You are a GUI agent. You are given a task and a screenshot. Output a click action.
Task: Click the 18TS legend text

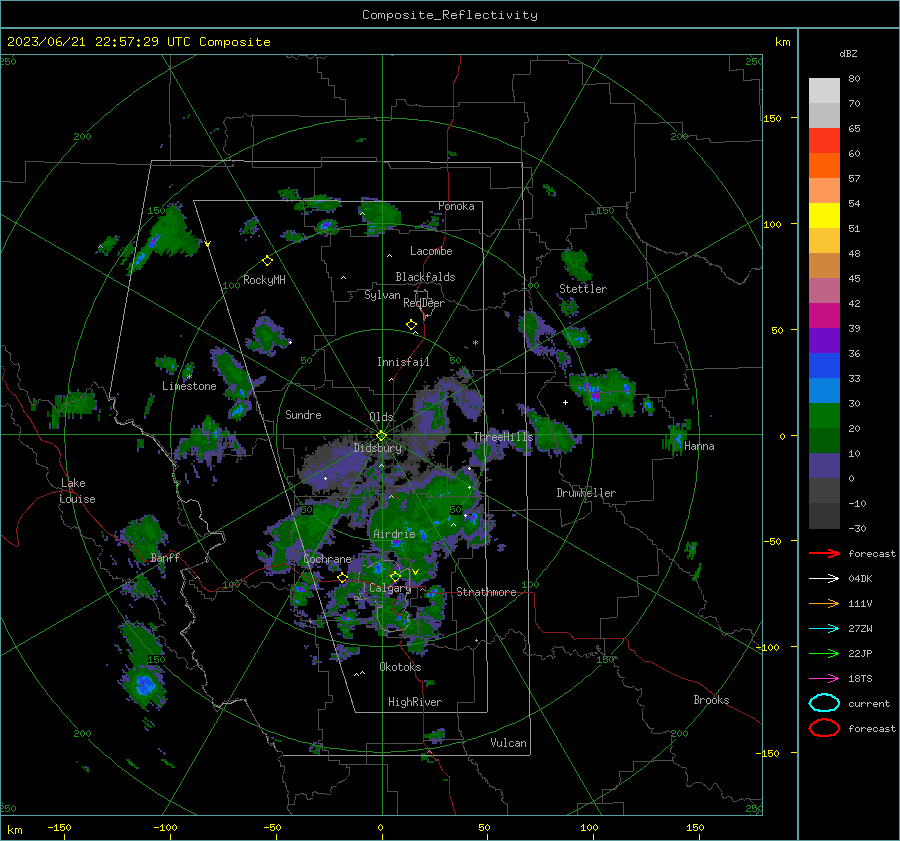click(860, 679)
